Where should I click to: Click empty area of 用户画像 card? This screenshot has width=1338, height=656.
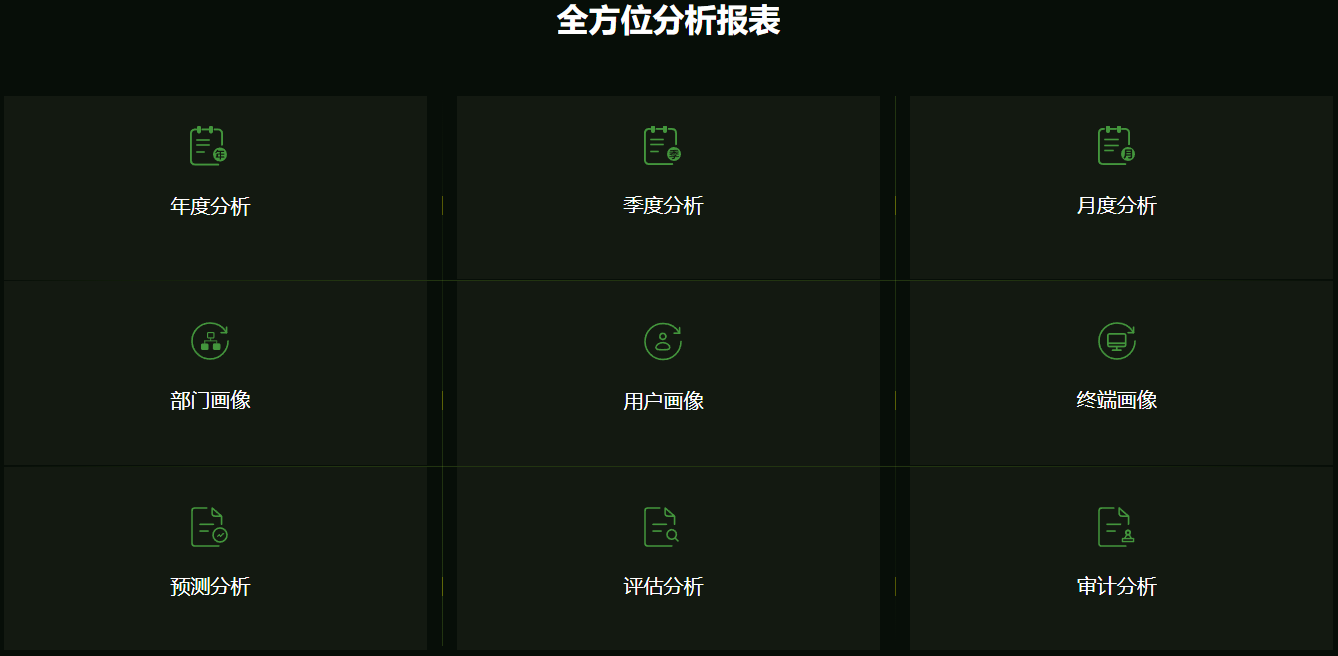pyautogui.click(x=780, y=440)
